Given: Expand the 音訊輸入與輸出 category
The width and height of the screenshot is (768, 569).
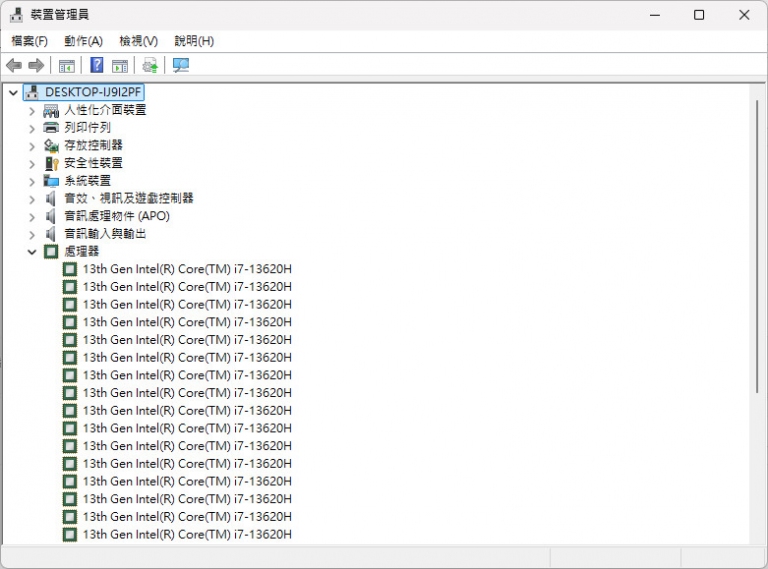Looking at the screenshot, I should click(x=32, y=235).
